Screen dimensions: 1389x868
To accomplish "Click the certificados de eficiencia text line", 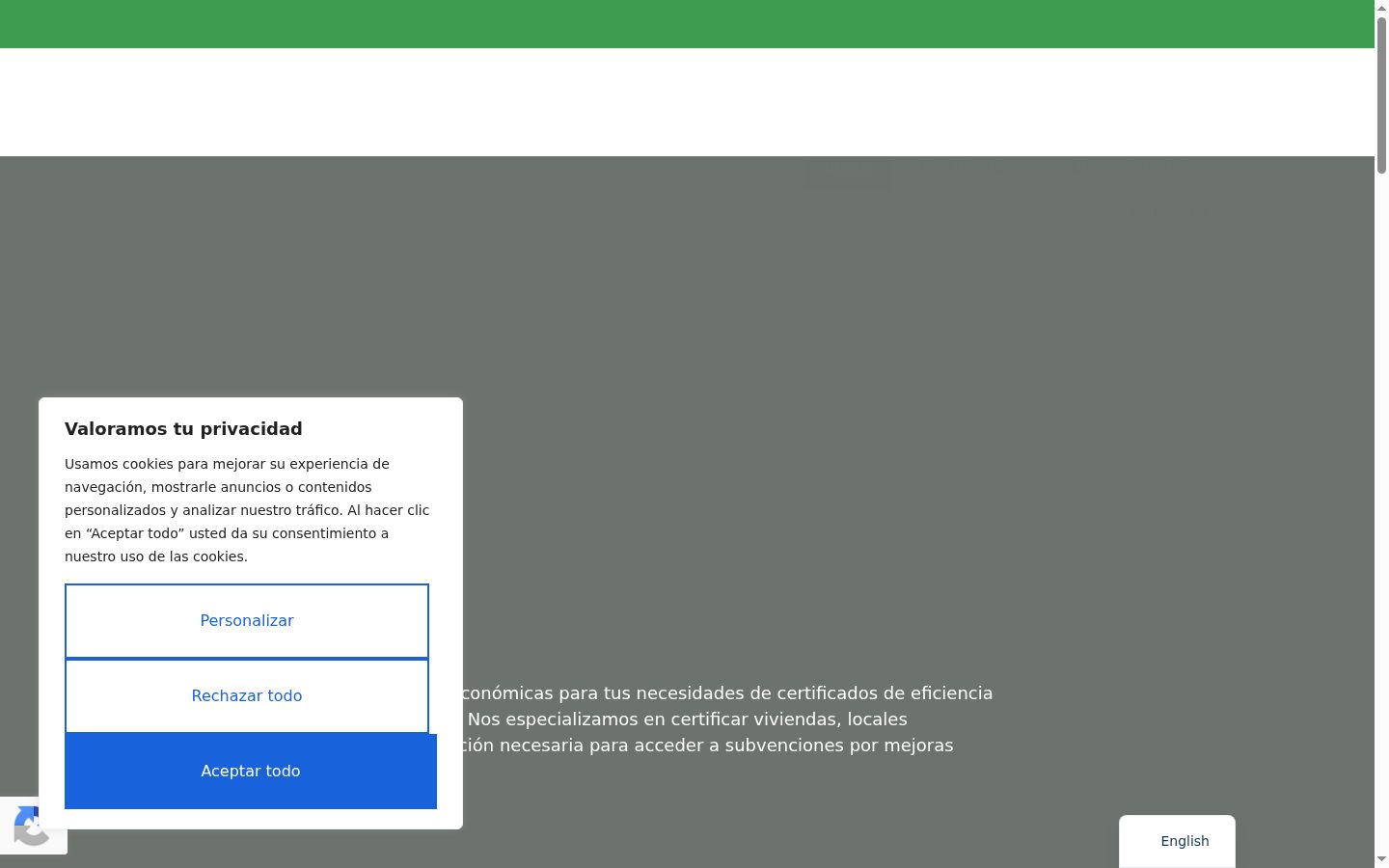I will [727, 693].
